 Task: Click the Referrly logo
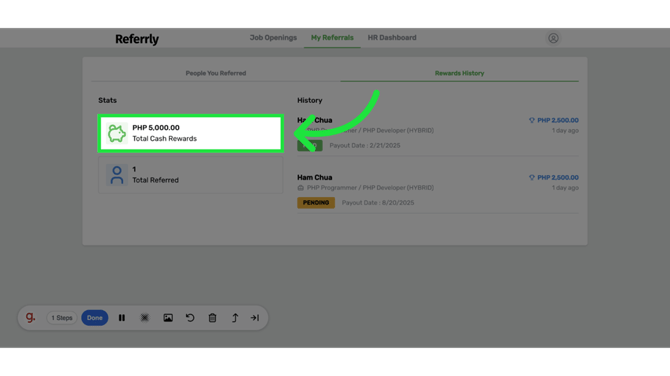point(137,39)
